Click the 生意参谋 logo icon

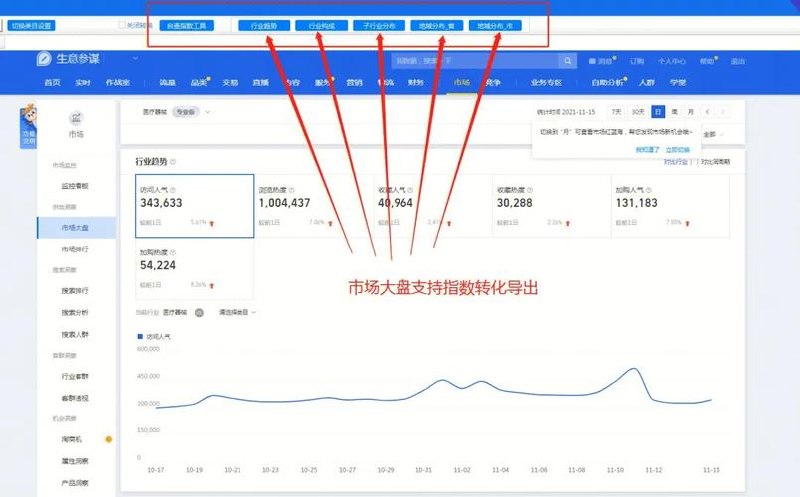(44, 59)
